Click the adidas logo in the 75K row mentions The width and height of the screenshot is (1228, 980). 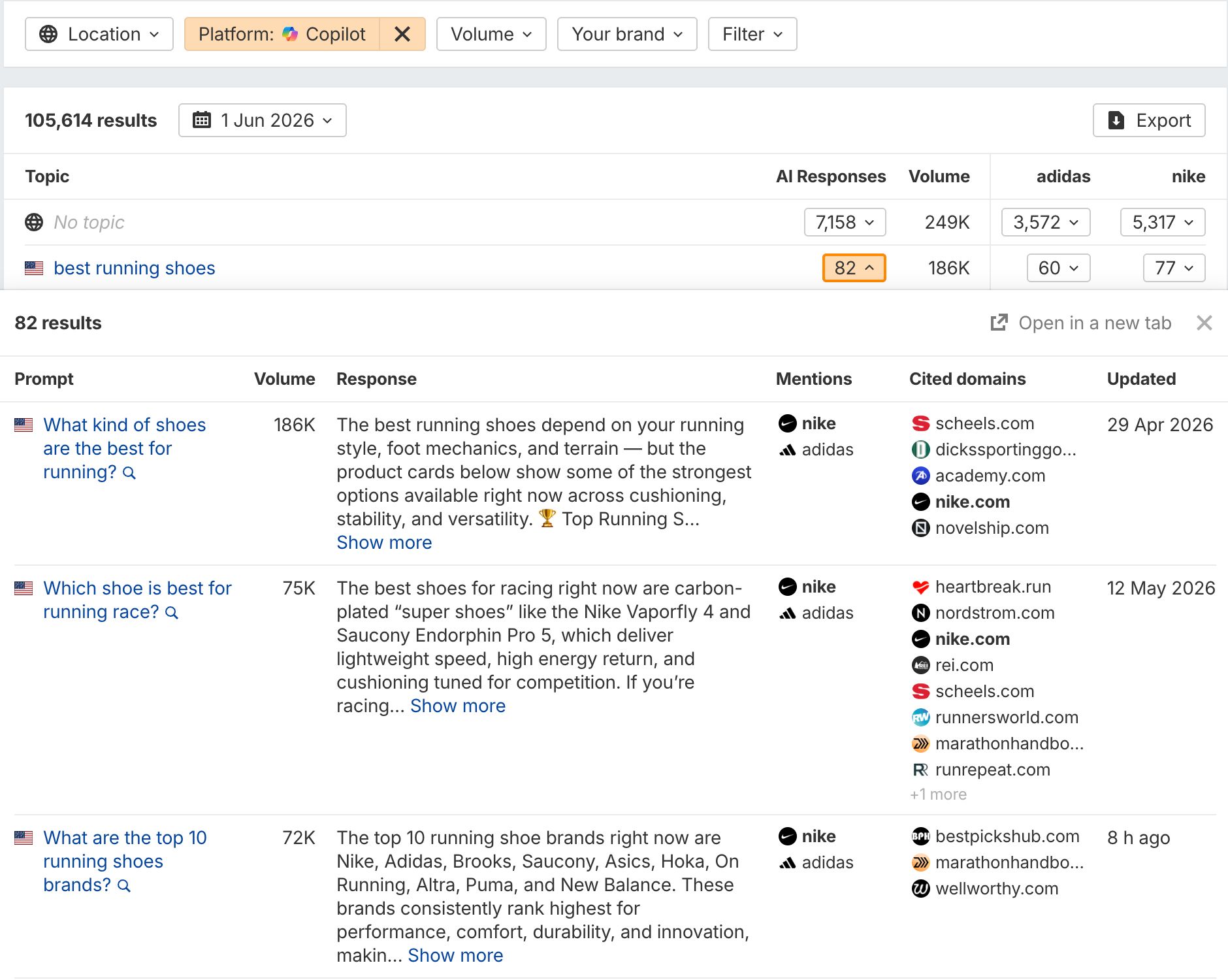[x=788, y=613]
